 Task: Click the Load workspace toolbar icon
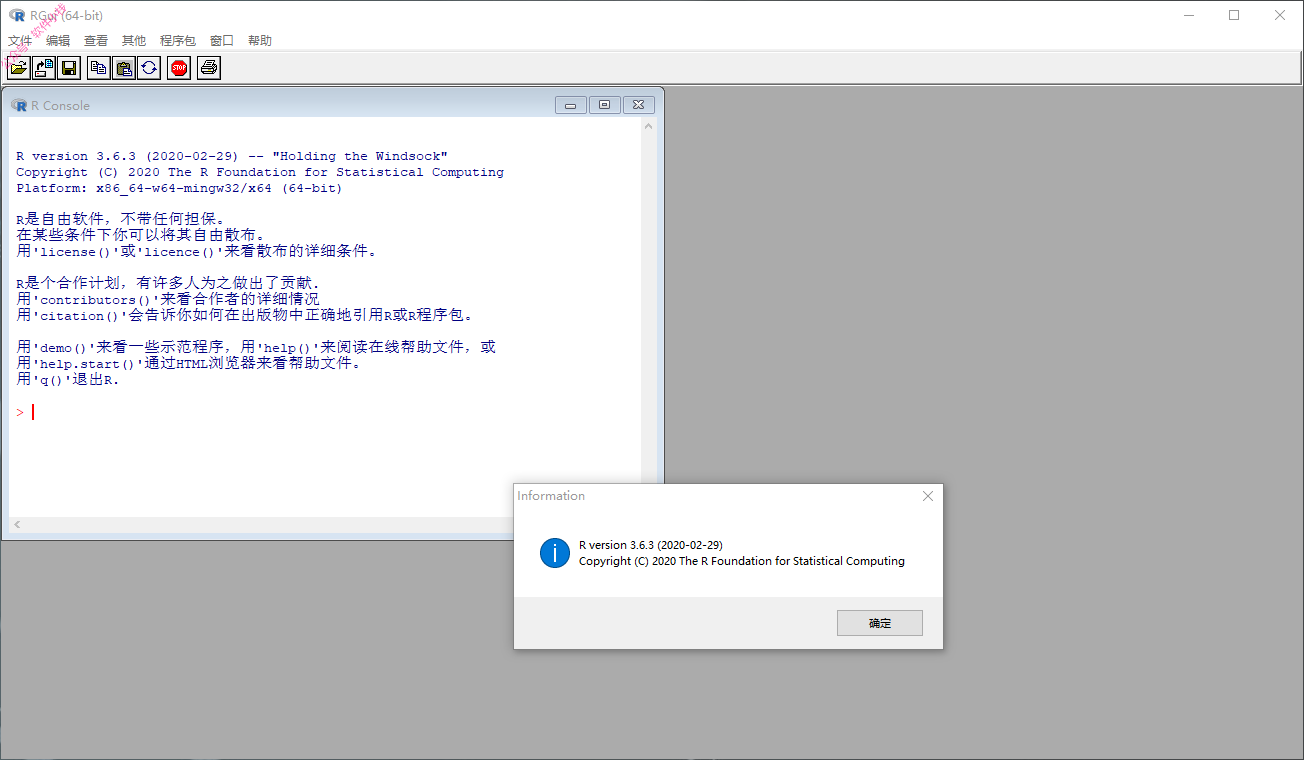[44, 68]
